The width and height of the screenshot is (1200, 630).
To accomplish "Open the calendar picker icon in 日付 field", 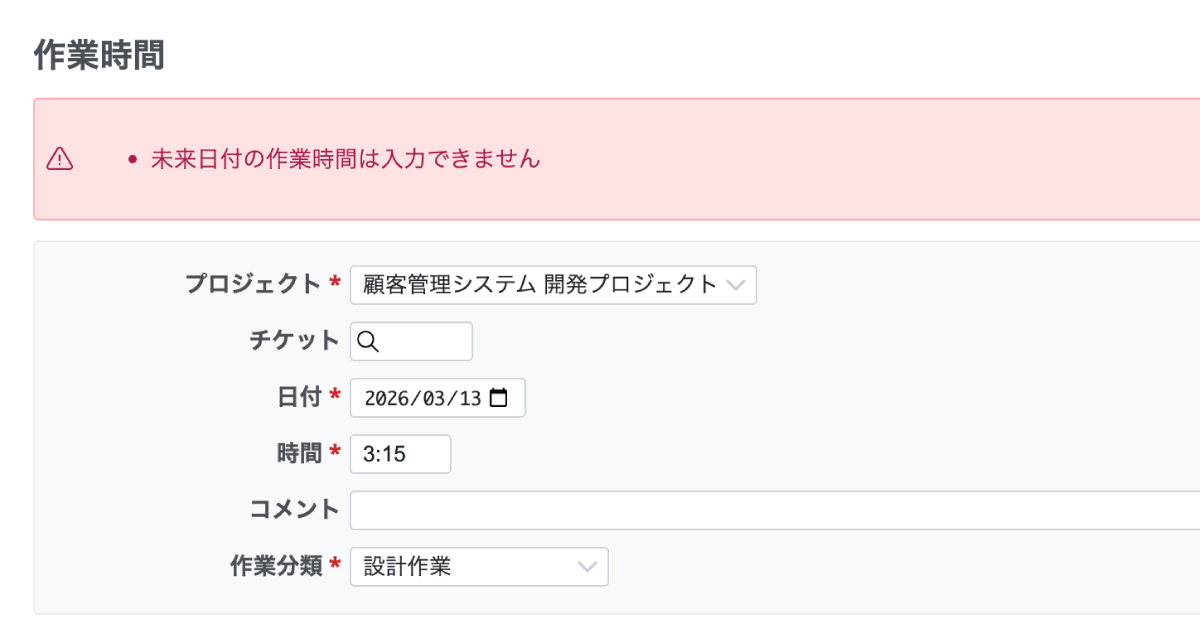I will coord(499,398).
